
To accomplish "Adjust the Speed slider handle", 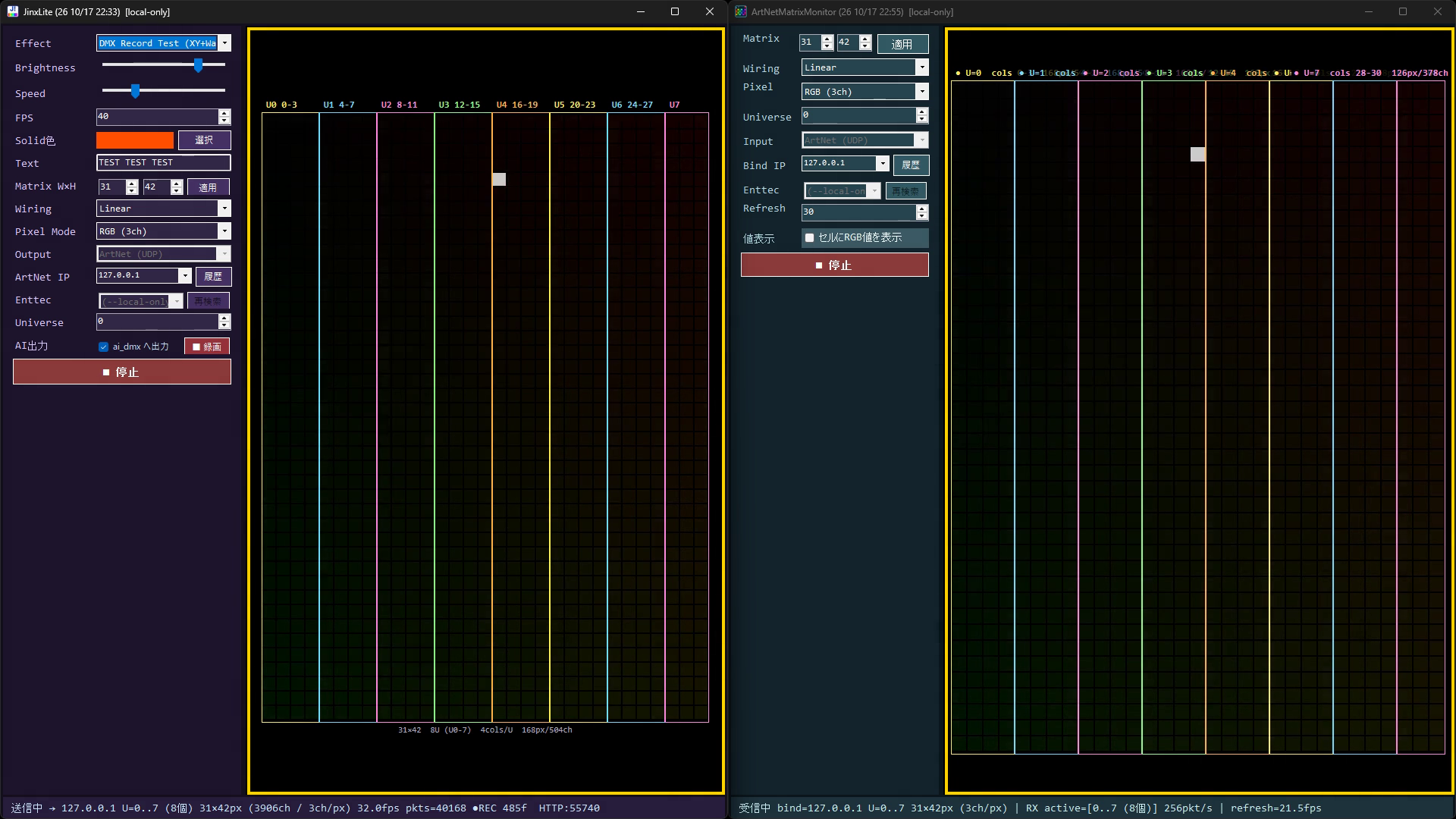I will coord(135,91).
